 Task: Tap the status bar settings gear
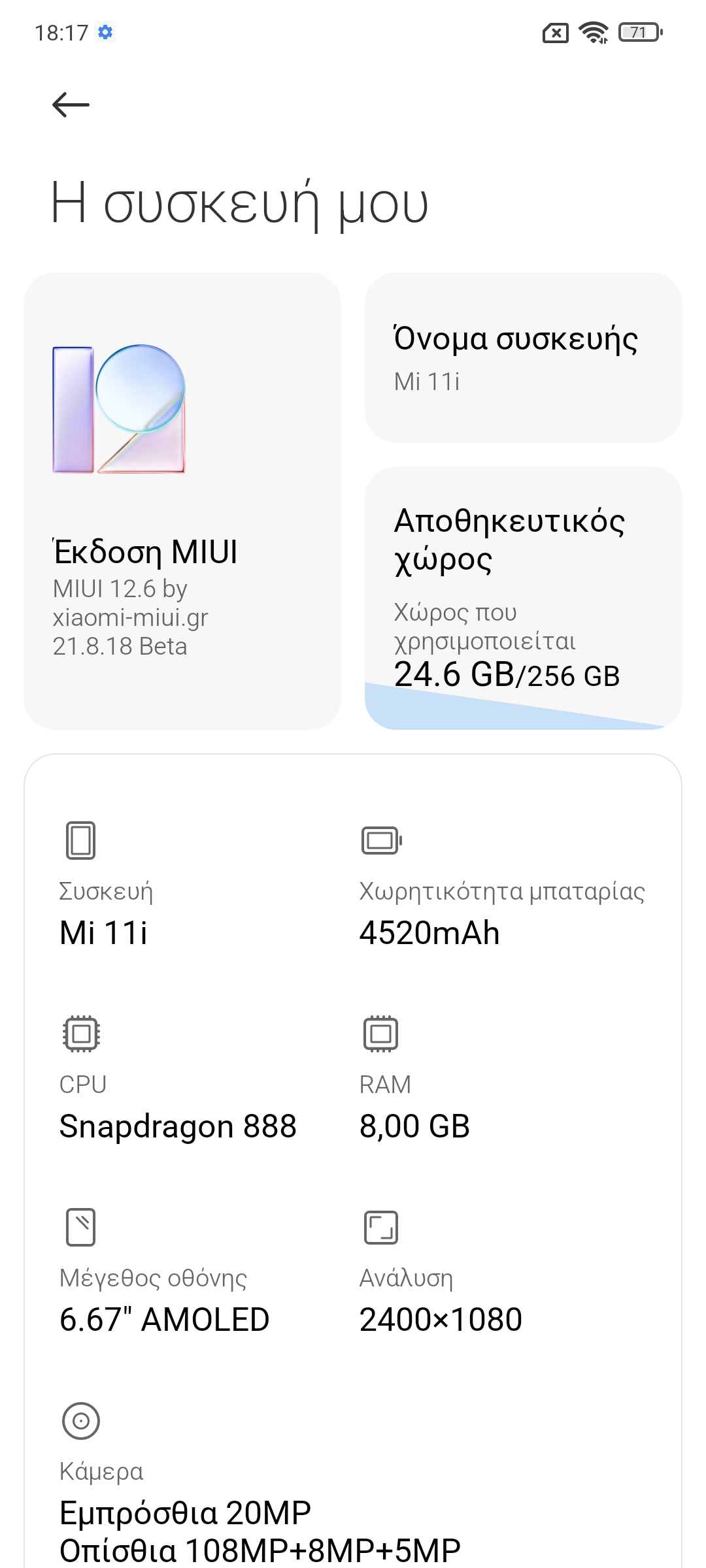pos(105,32)
